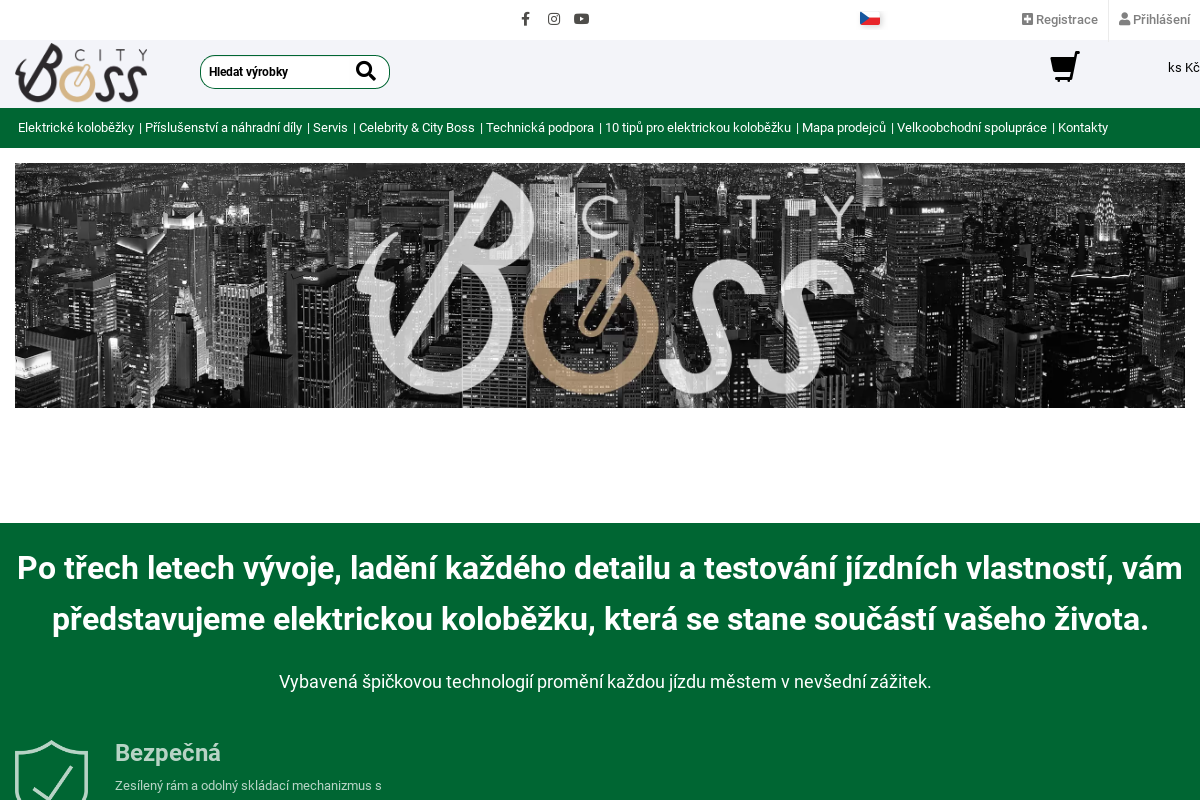Open the shopping cart icon

[x=1065, y=67]
